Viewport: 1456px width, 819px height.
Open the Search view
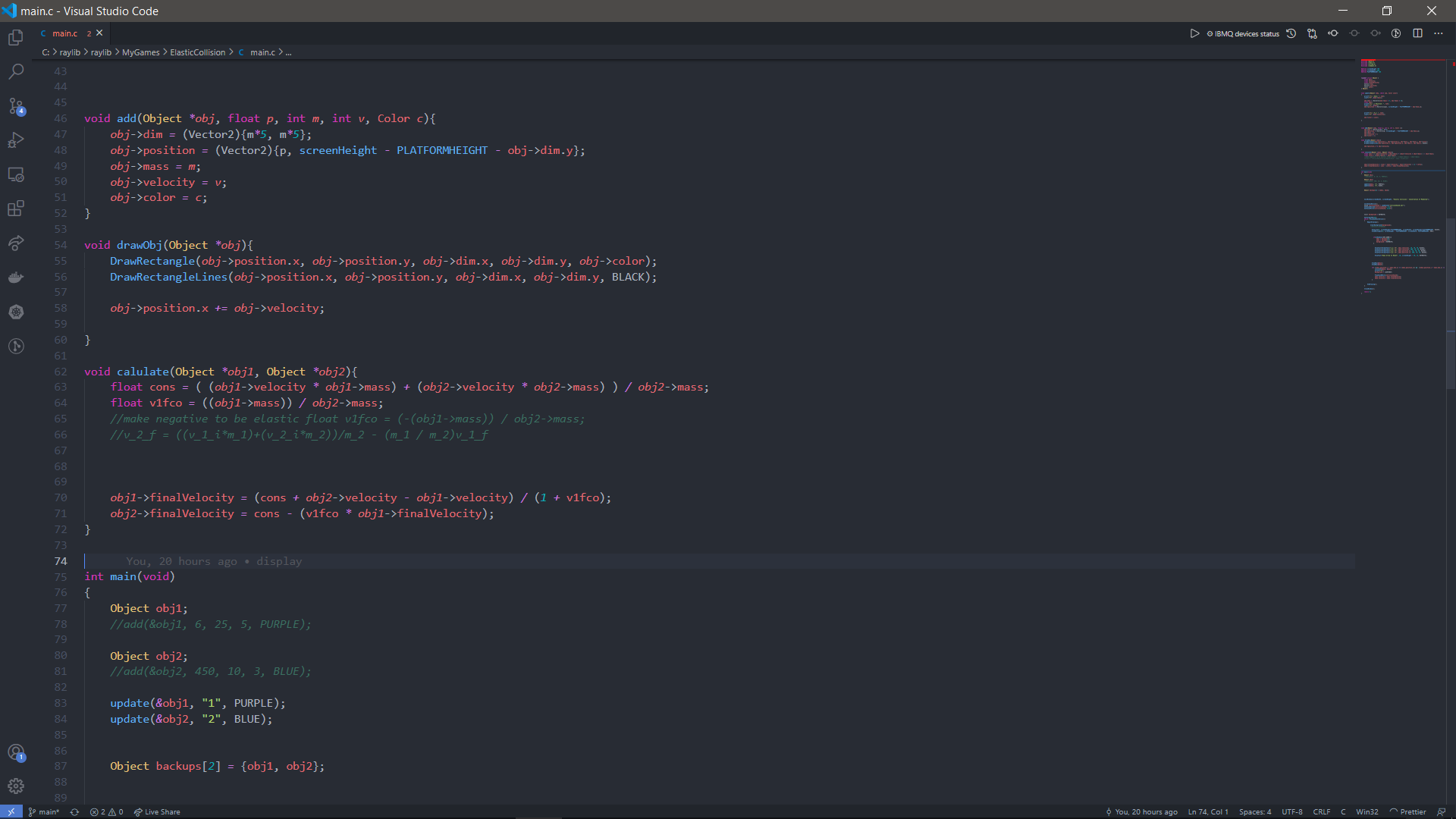[x=16, y=72]
